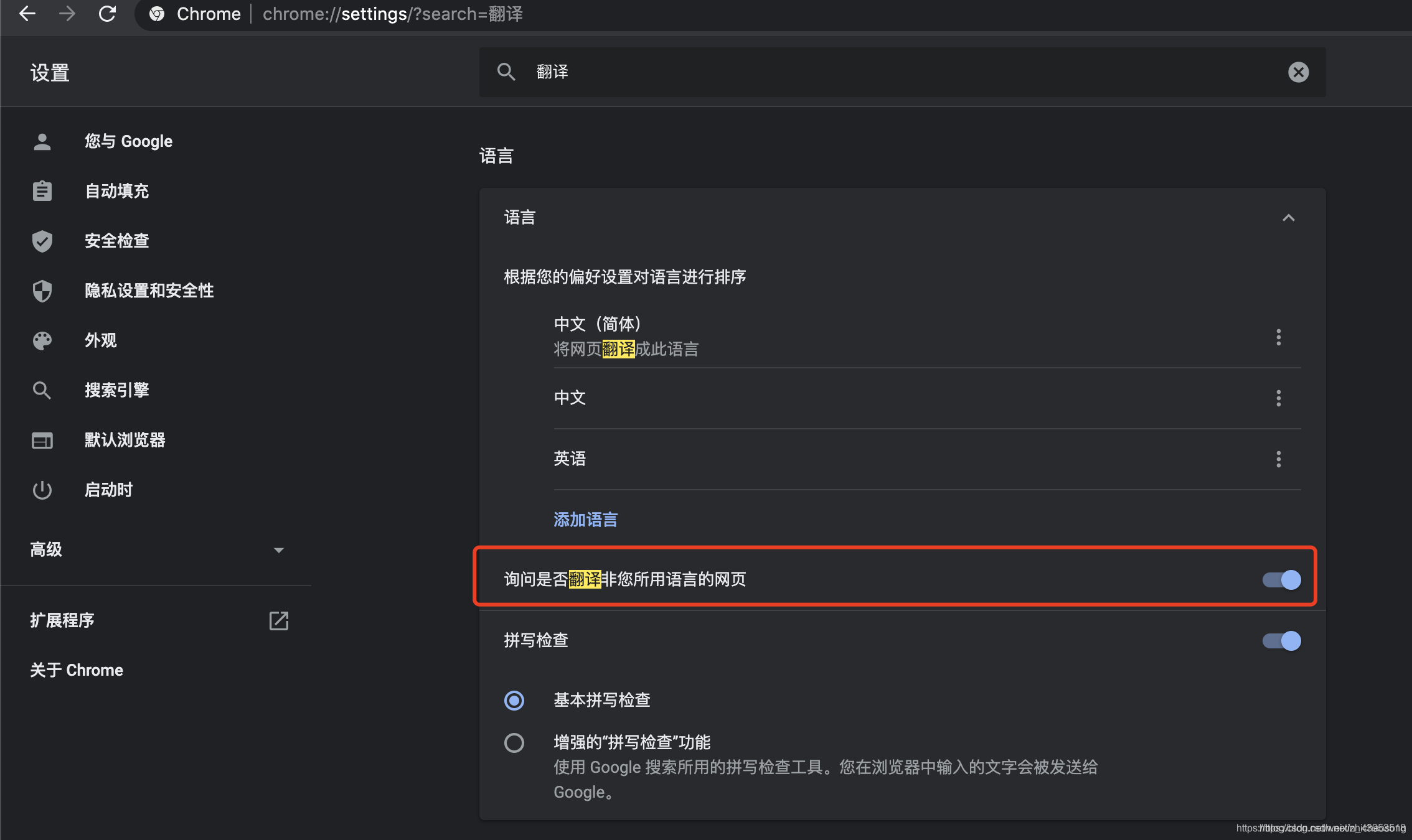Viewport: 1412px width, 840px height.
Task: Click the browser reload icon
Action: click(x=107, y=14)
